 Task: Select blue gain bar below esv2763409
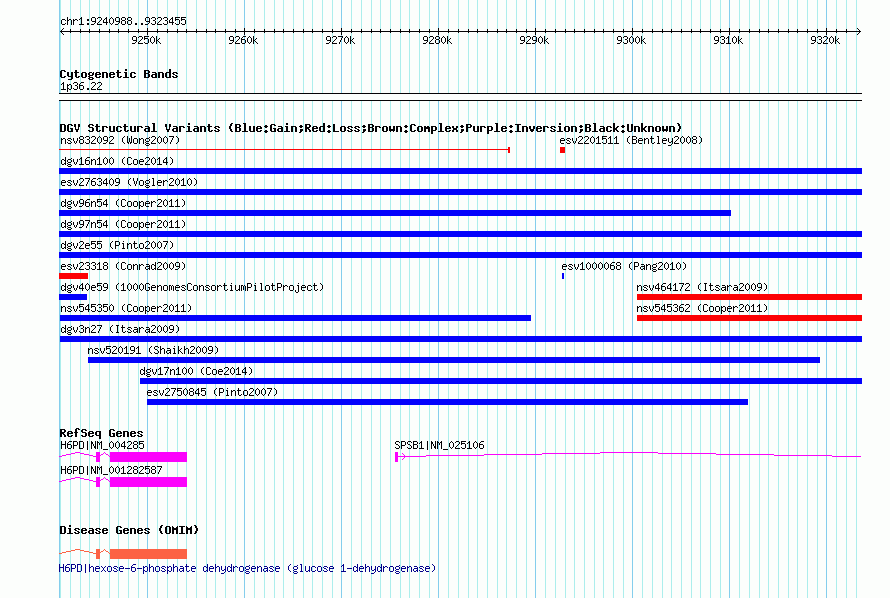tap(460, 192)
